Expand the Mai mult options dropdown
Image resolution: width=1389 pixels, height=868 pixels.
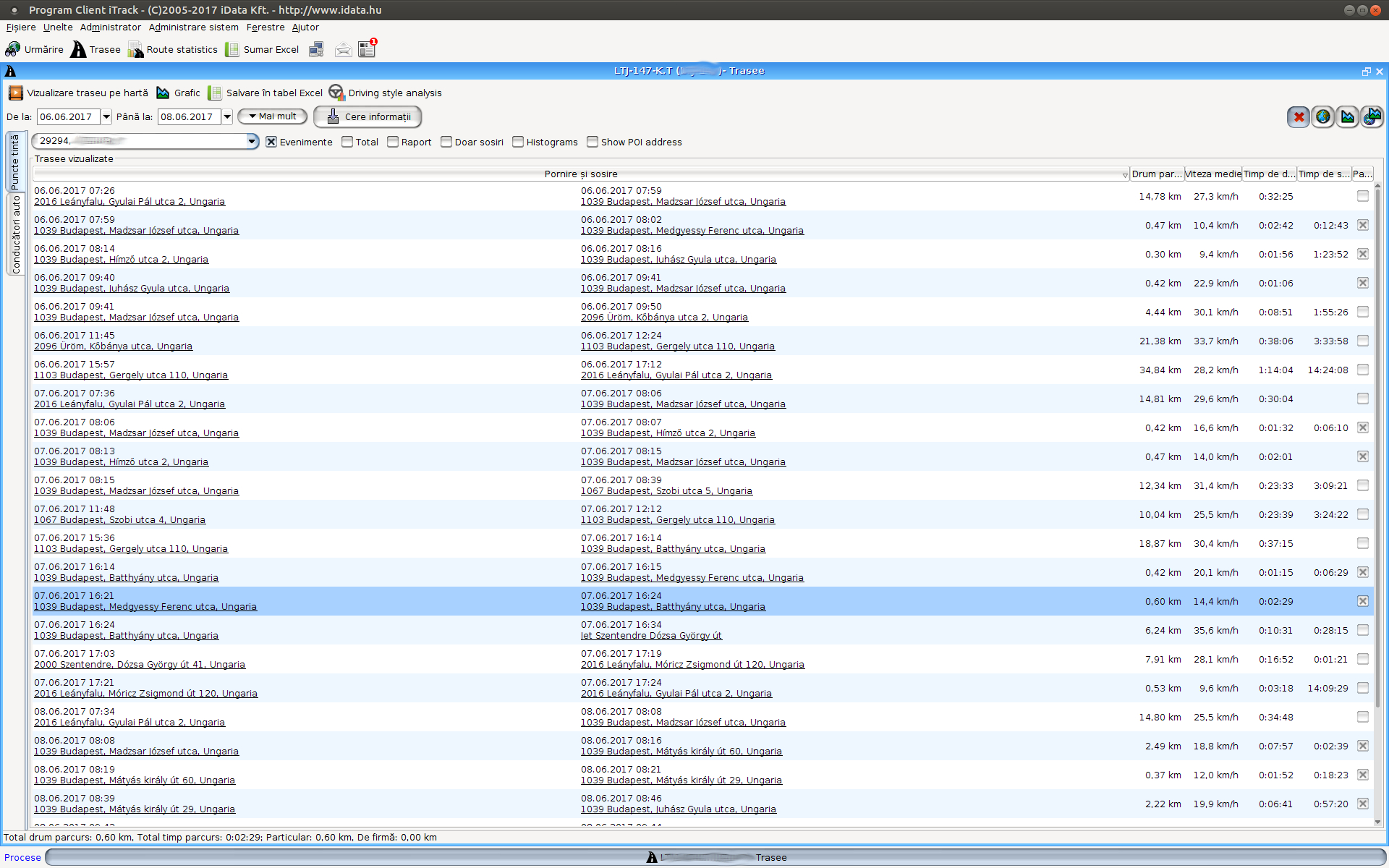pyautogui.click(x=273, y=116)
